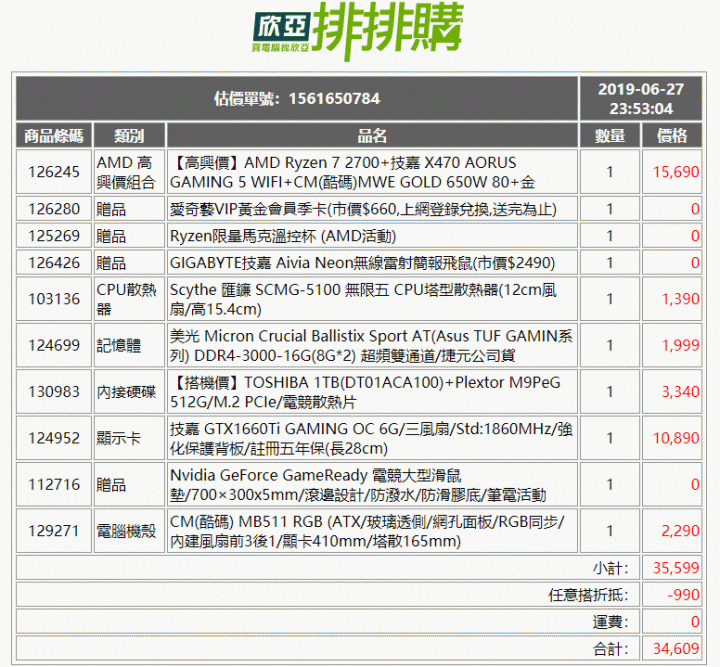The width and height of the screenshot is (720, 667).
Task: Click the 任意搭折抵 label
Action: [x=588, y=595]
